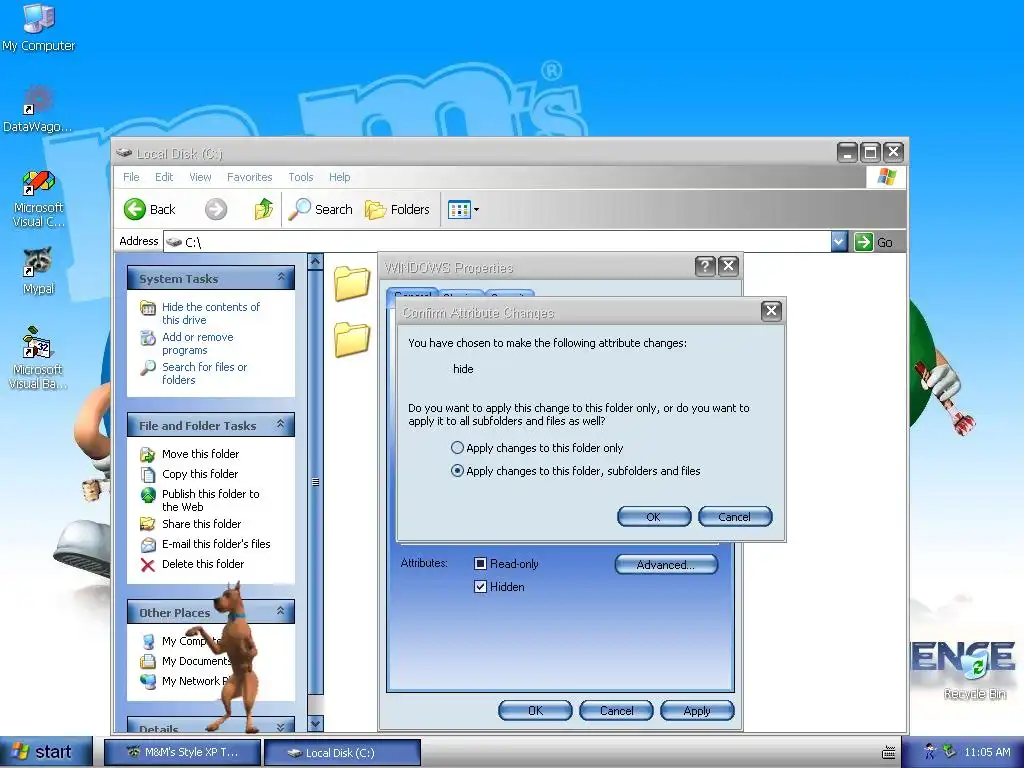Click Add or remove programs link
Screen dimensions: 1024x768
[x=197, y=344]
